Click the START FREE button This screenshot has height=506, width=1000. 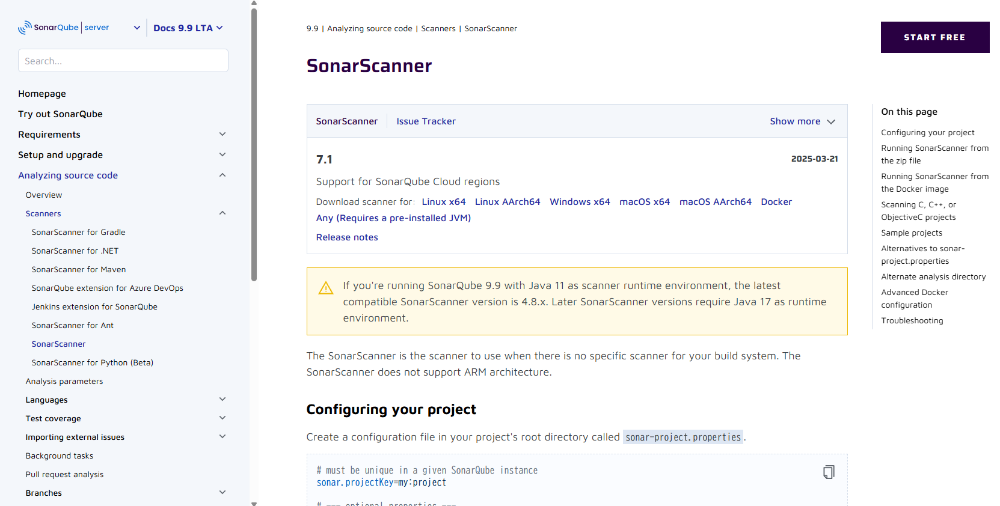click(x=935, y=37)
